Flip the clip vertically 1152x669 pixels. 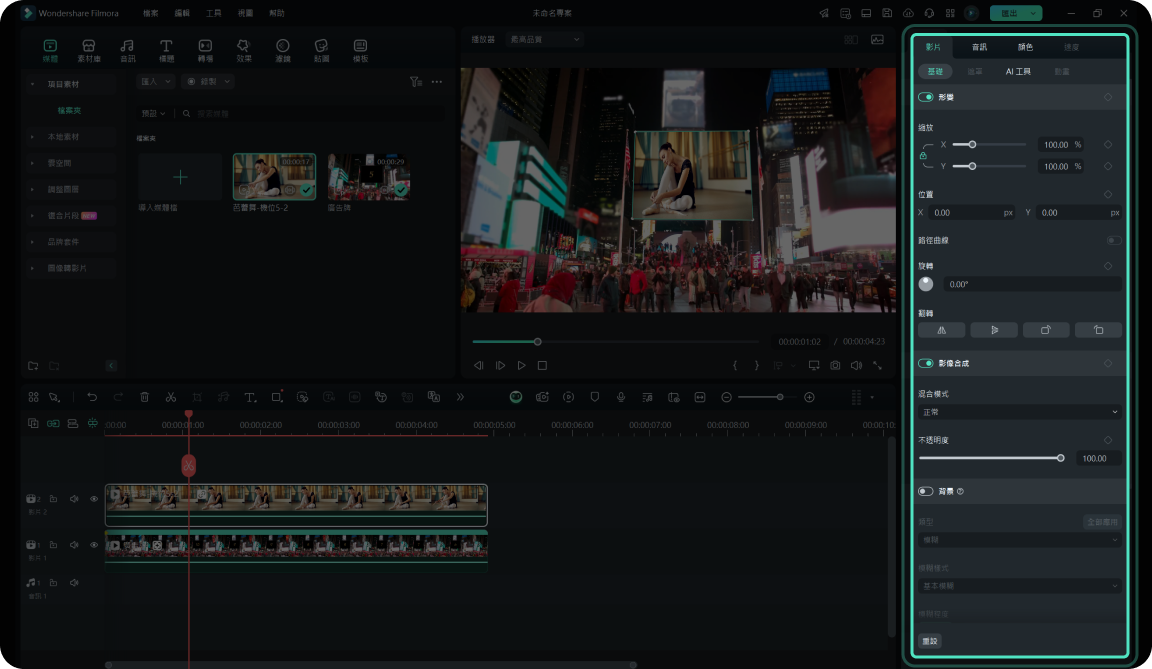pyautogui.click(x=994, y=330)
